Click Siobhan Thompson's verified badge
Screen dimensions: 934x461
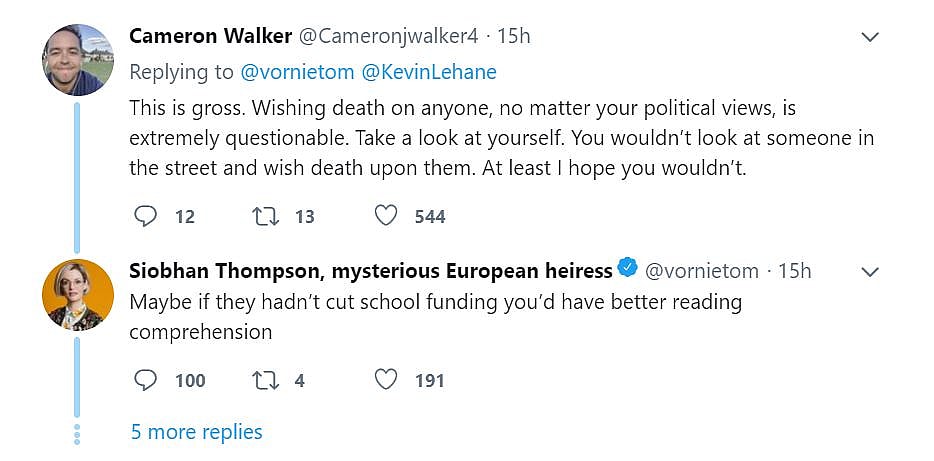point(628,268)
